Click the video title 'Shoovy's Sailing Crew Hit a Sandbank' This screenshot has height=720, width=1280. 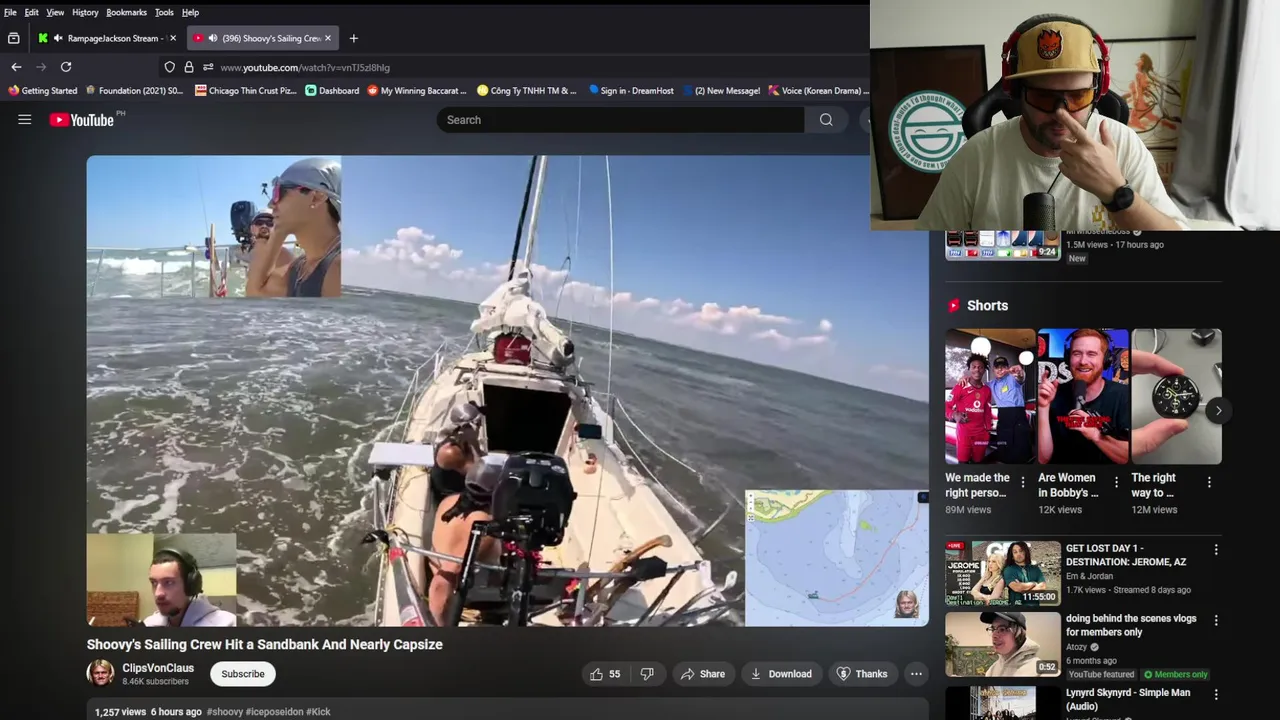265,645
